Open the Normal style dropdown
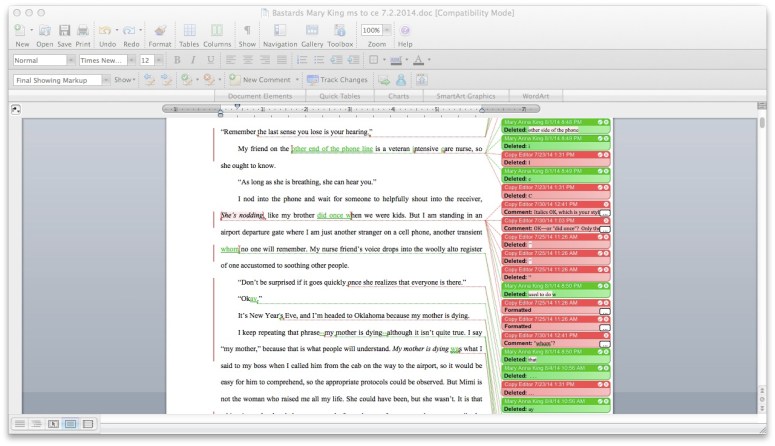This screenshot has height=446, width=775. (x=70, y=60)
